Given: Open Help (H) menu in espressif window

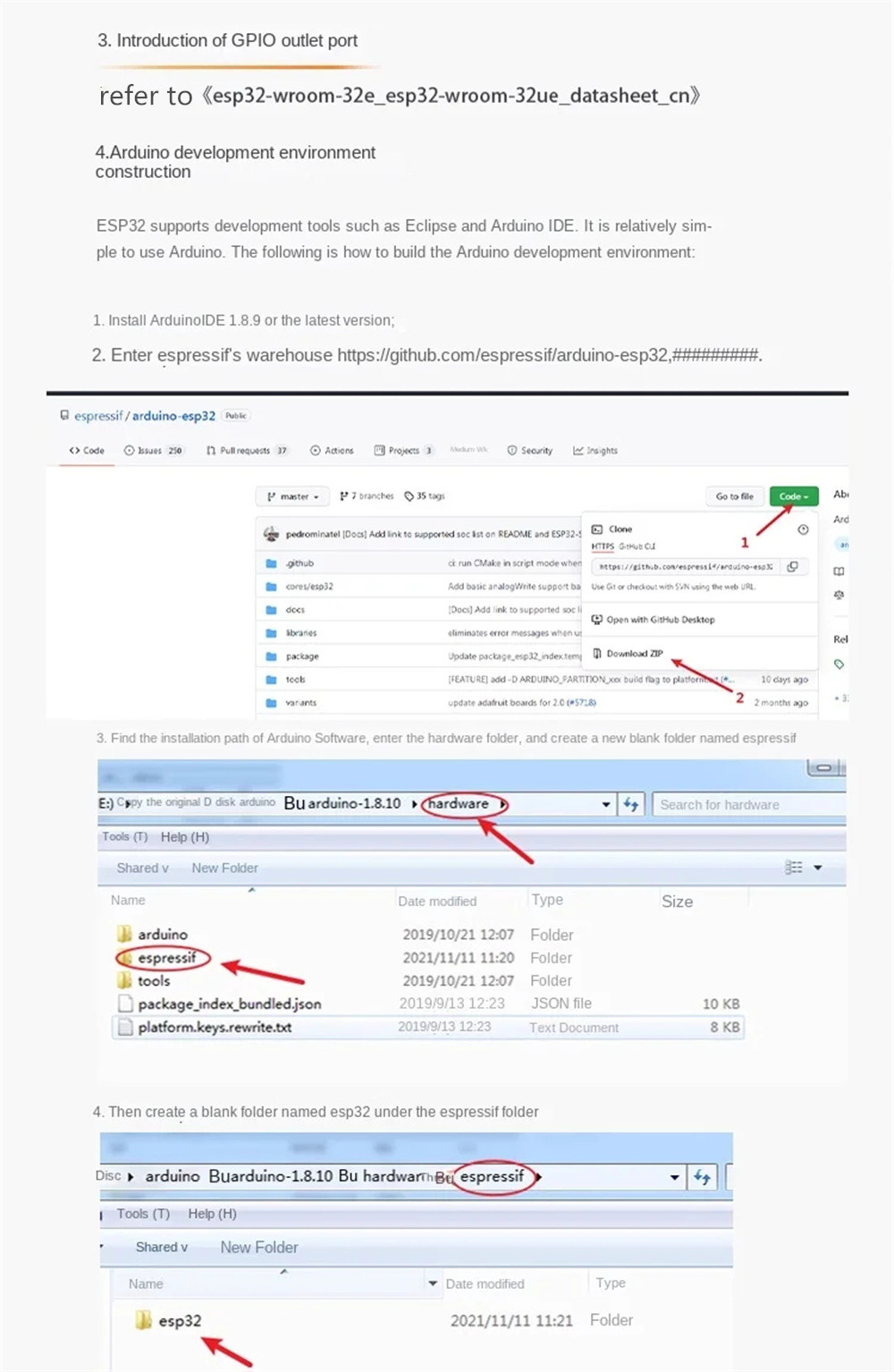Looking at the screenshot, I should tap(213, 1214).
